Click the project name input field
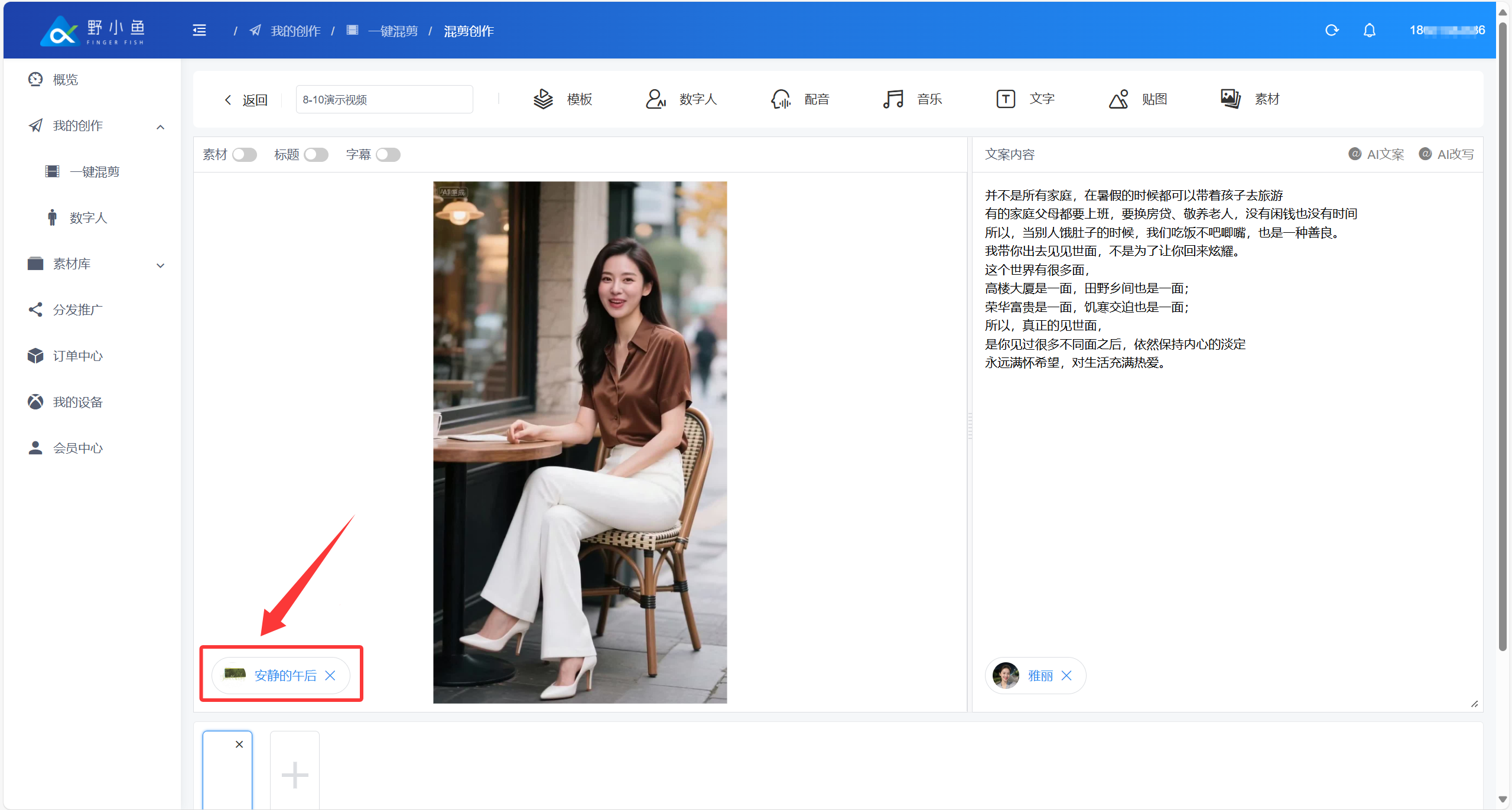This screenshot has height=810, width=1512. (384, 100)
